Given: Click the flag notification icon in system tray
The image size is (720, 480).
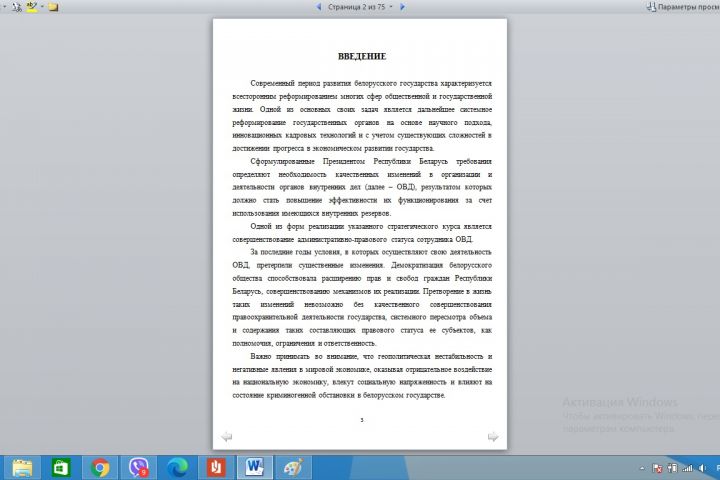Looking at the screenshot, I should (657, 468).
